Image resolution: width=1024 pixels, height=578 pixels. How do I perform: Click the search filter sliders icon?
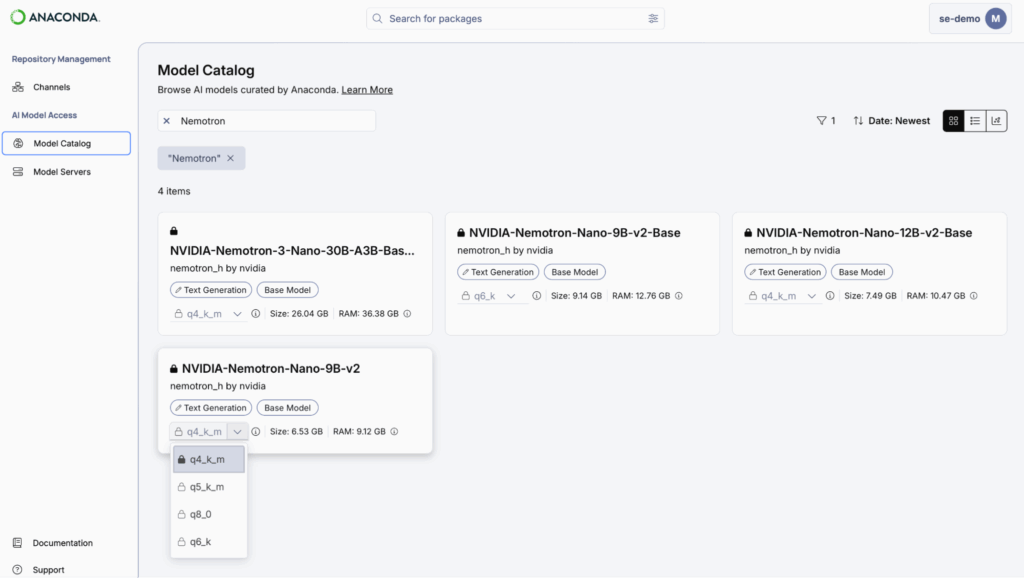click(x=653, y=19)
